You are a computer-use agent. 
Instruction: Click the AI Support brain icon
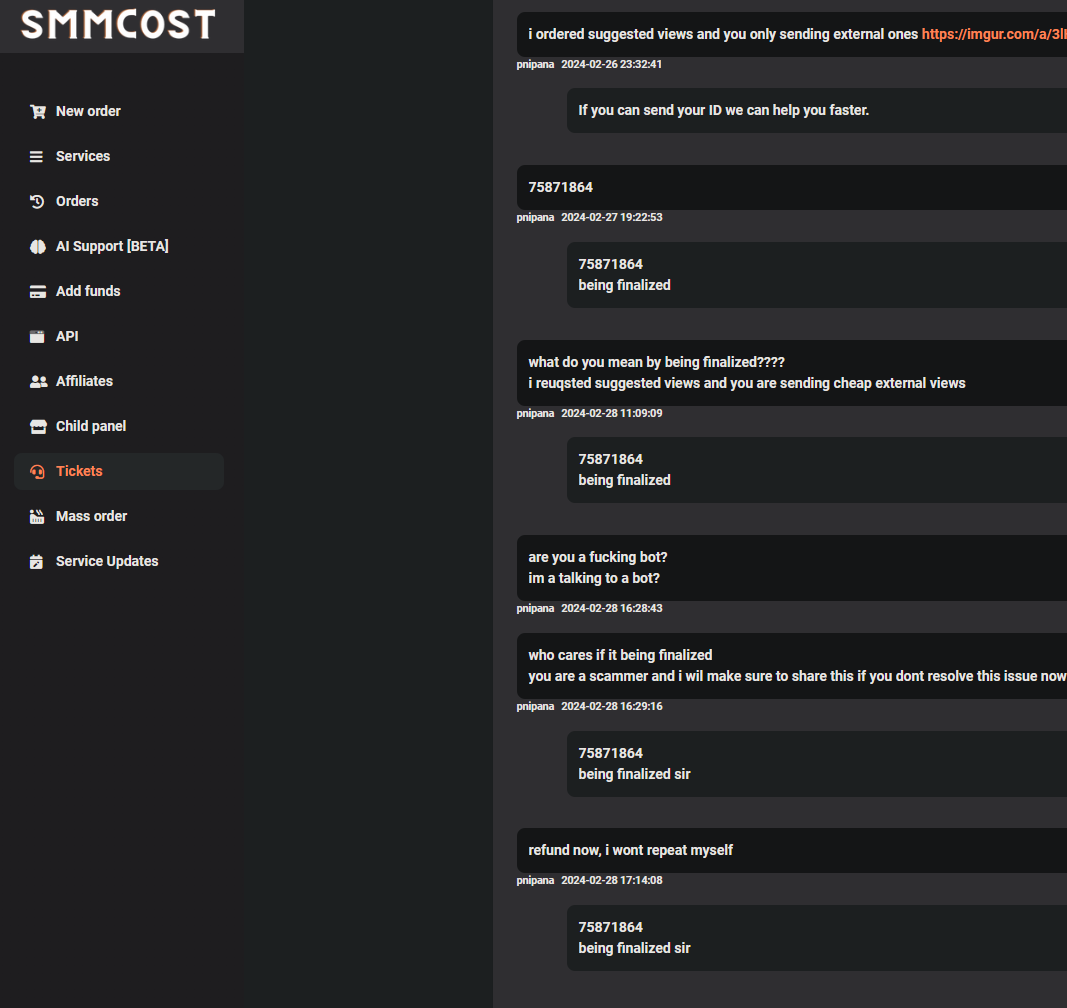point(37,246)
